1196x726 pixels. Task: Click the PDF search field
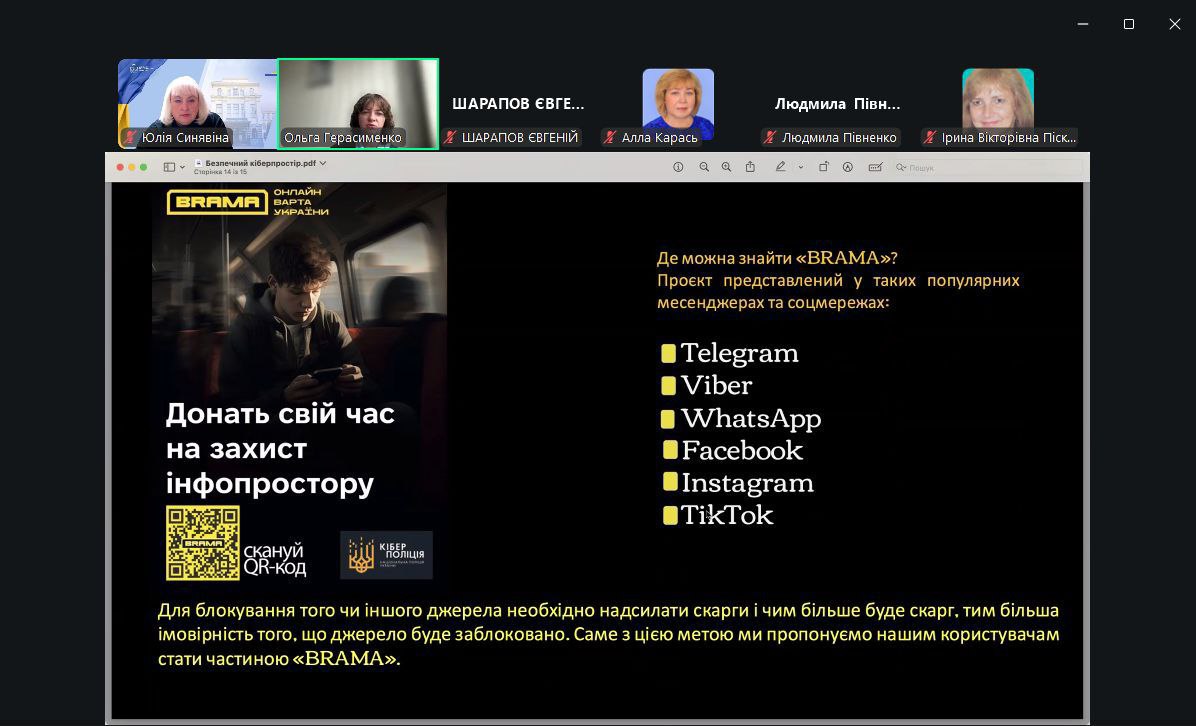point(930,167)
